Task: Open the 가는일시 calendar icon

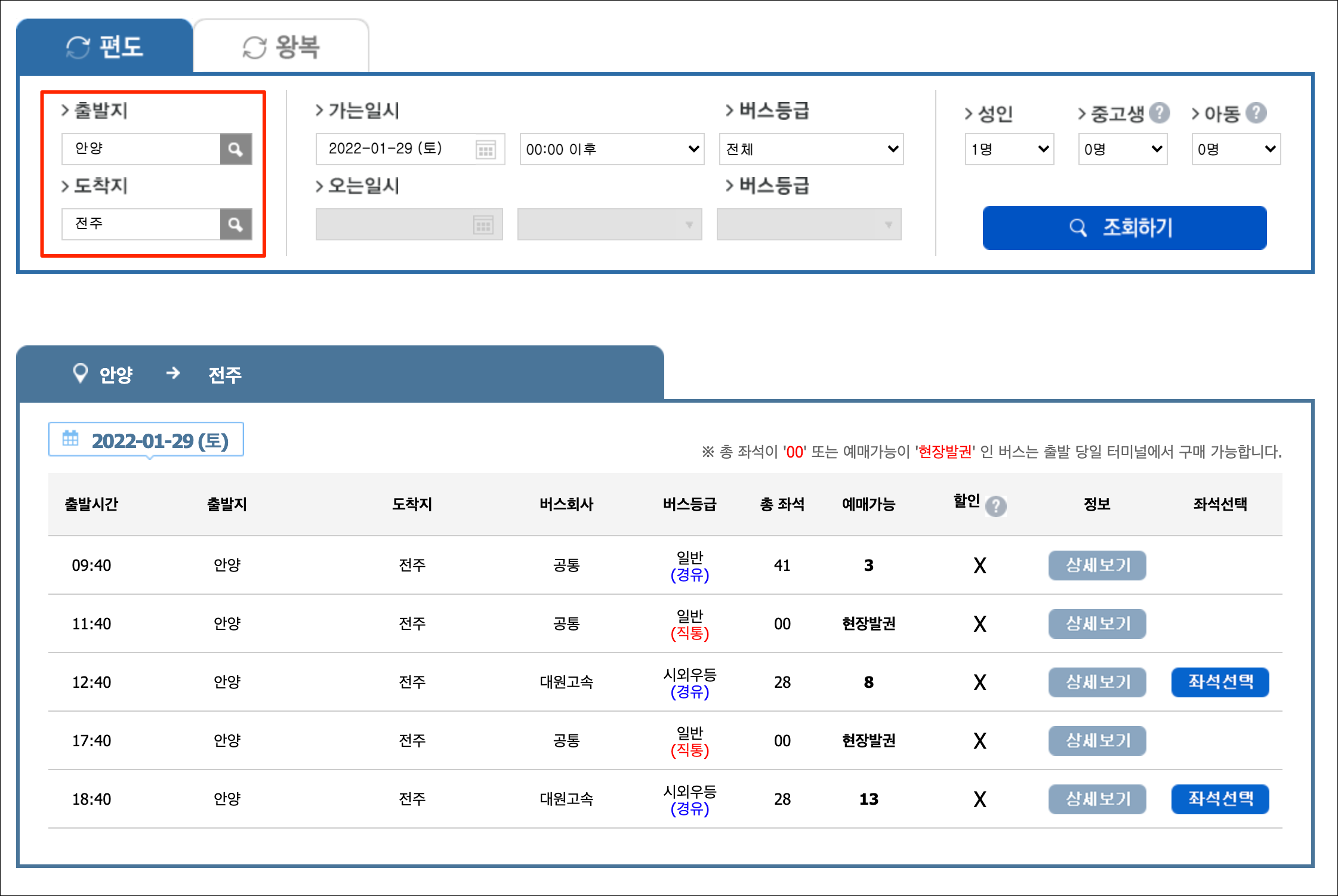Action: pyautogui.click(x=486, y=150)
